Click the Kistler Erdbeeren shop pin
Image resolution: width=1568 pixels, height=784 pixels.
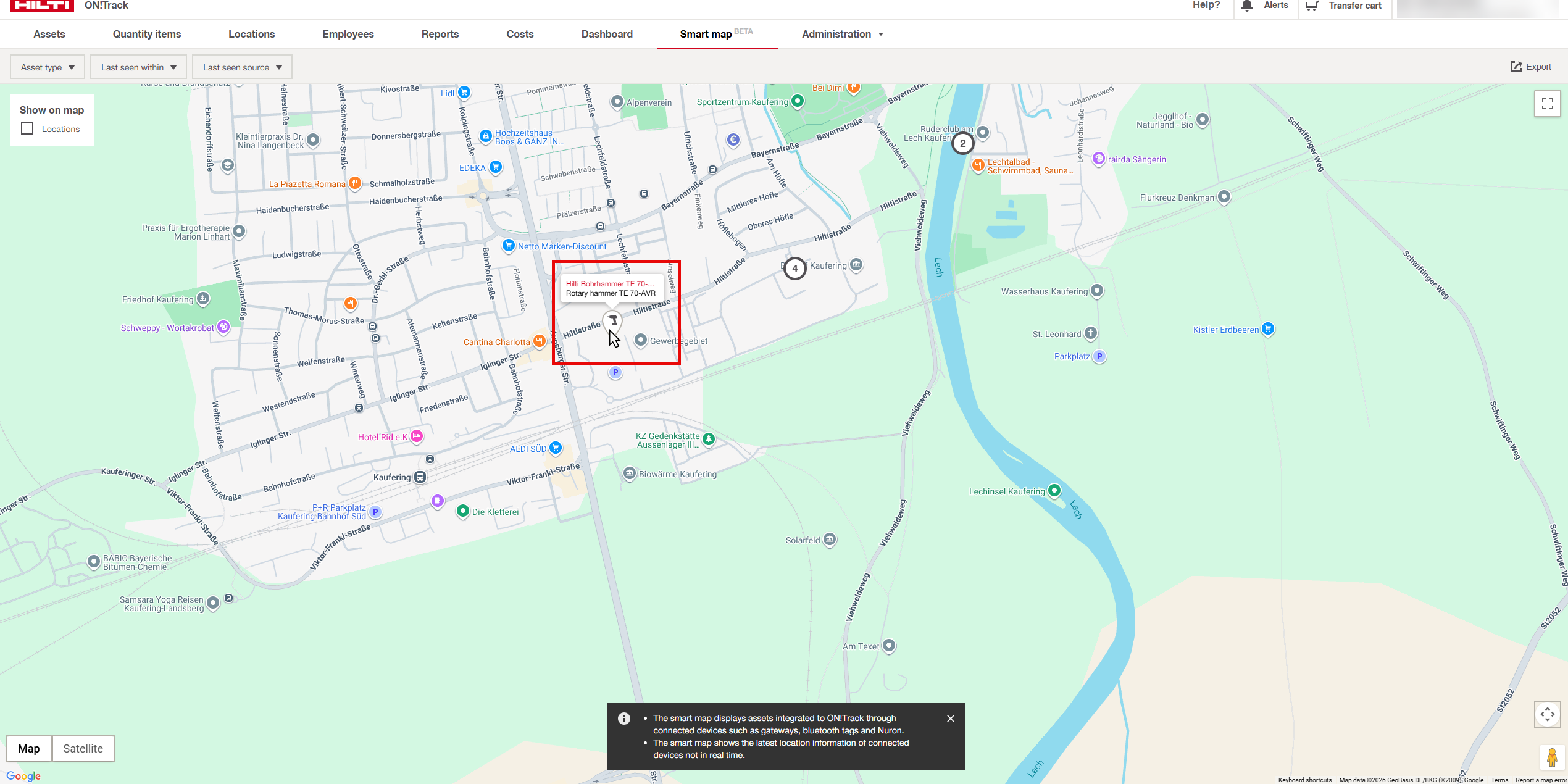point(1267,328)
